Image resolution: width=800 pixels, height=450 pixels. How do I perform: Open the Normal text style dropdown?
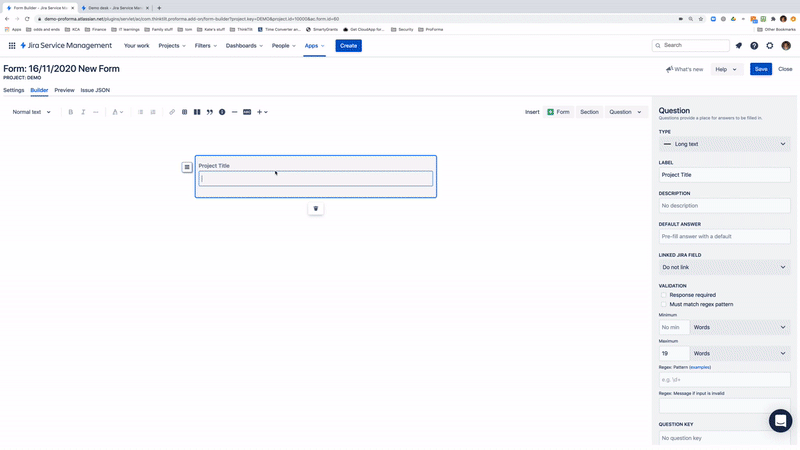point(31,112)
